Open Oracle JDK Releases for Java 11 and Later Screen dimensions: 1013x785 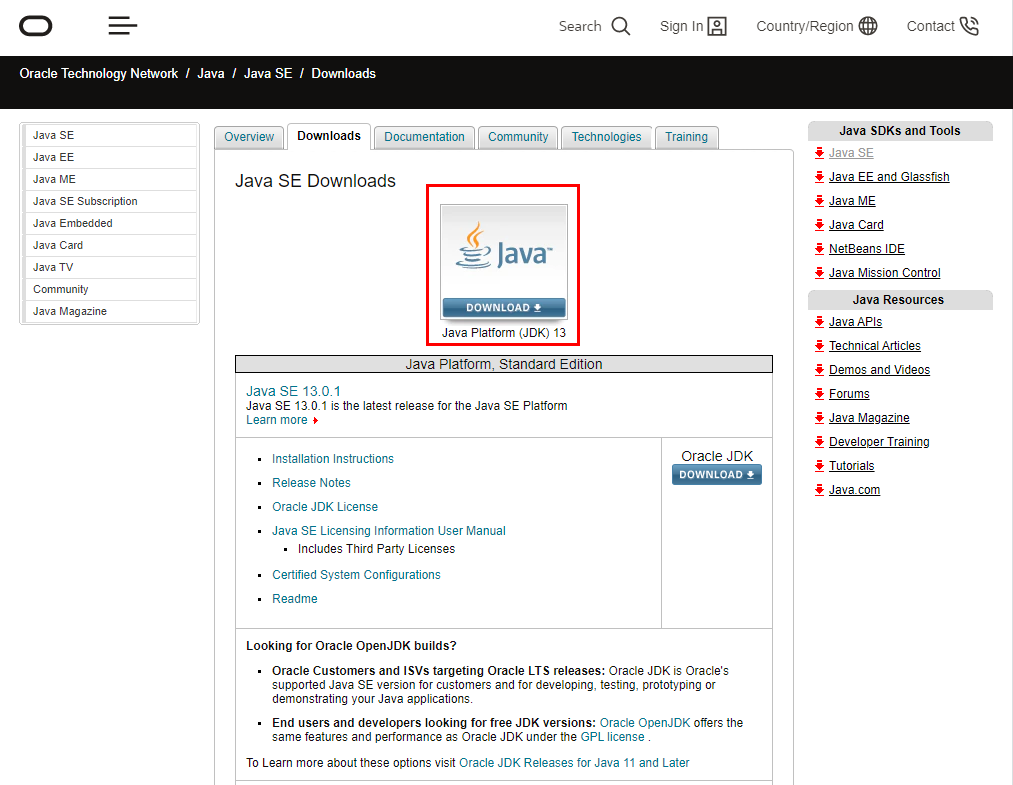574,762
